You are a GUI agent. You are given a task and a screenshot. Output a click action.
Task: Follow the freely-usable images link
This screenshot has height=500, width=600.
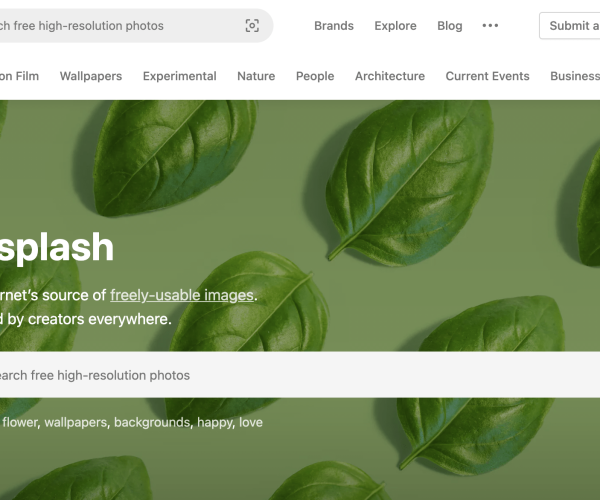[x=182, y=295]
